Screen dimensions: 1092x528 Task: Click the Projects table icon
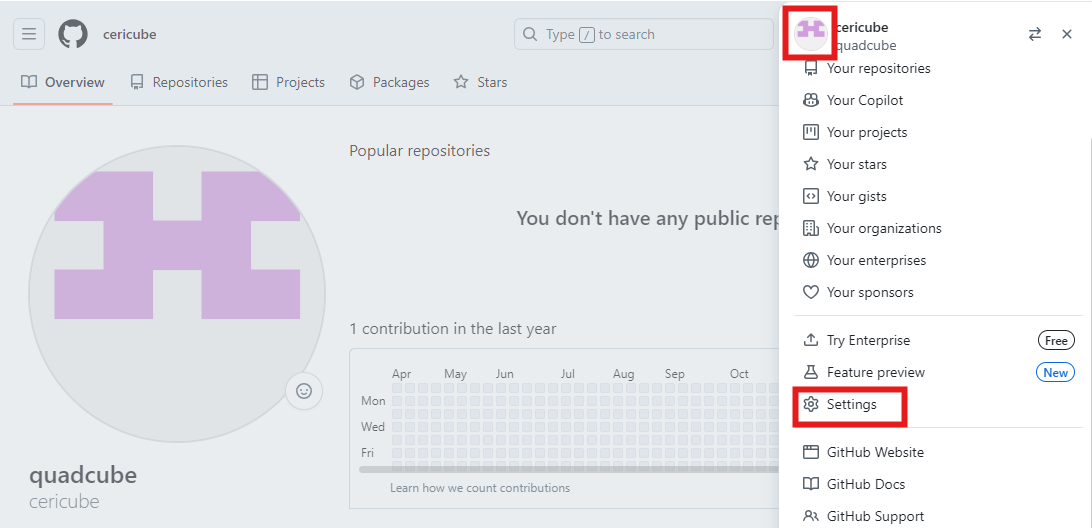(x=260, y=82)
